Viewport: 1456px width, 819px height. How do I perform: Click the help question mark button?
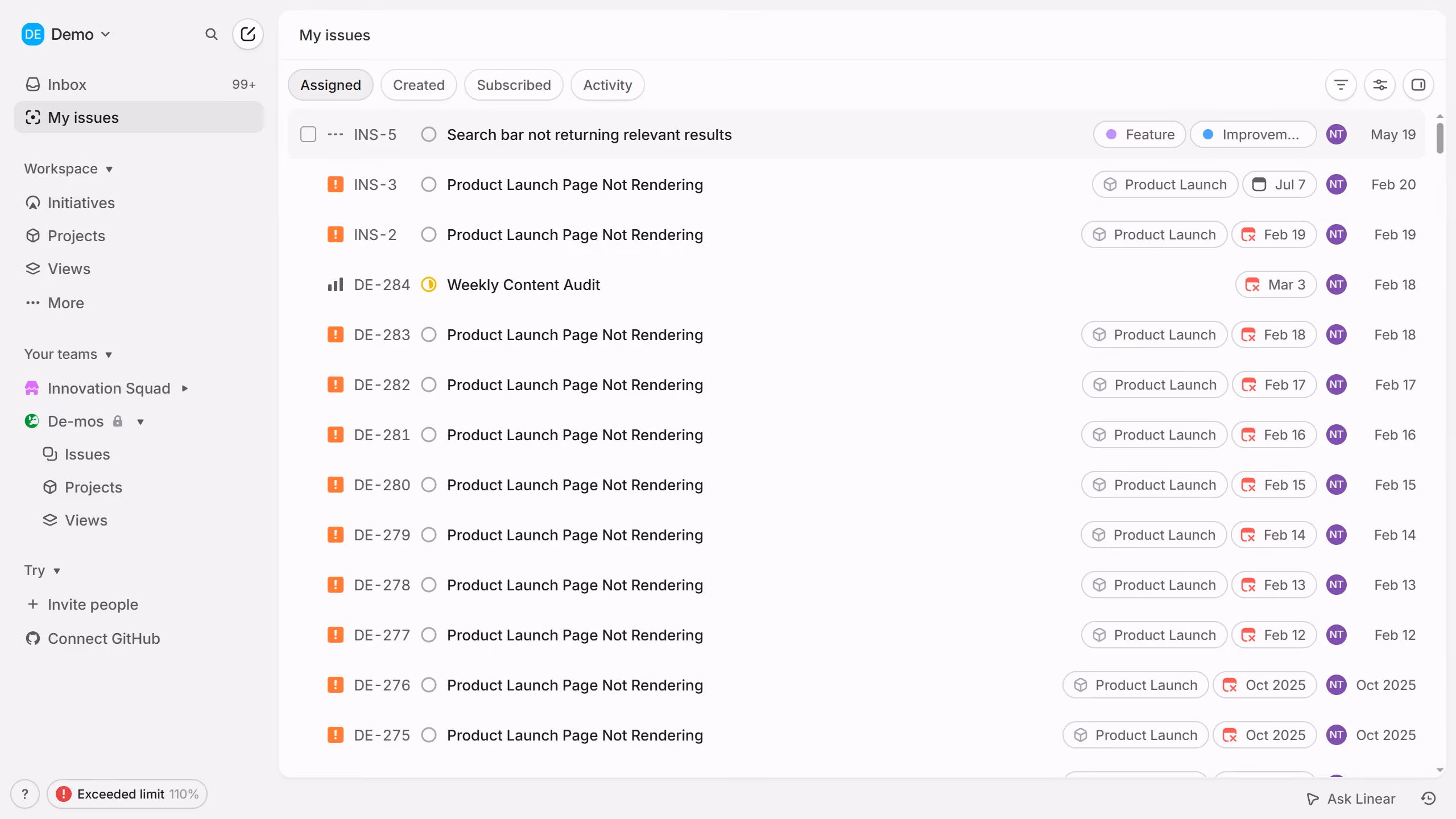[x=25, y=794]
